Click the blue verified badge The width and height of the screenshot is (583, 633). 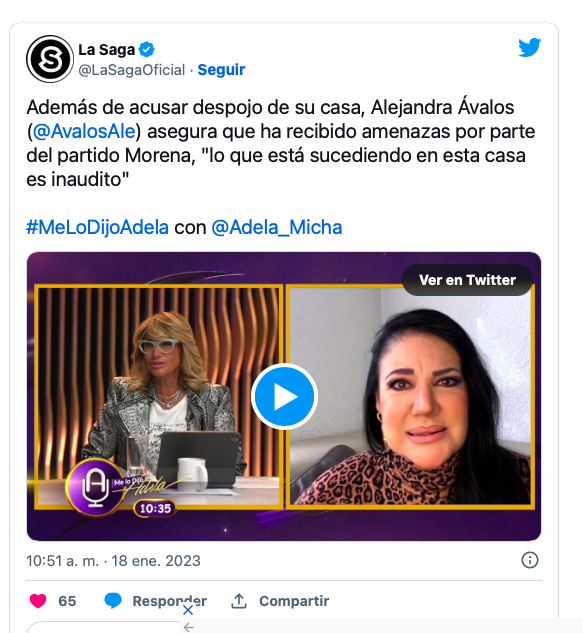(x=147, y=50)
